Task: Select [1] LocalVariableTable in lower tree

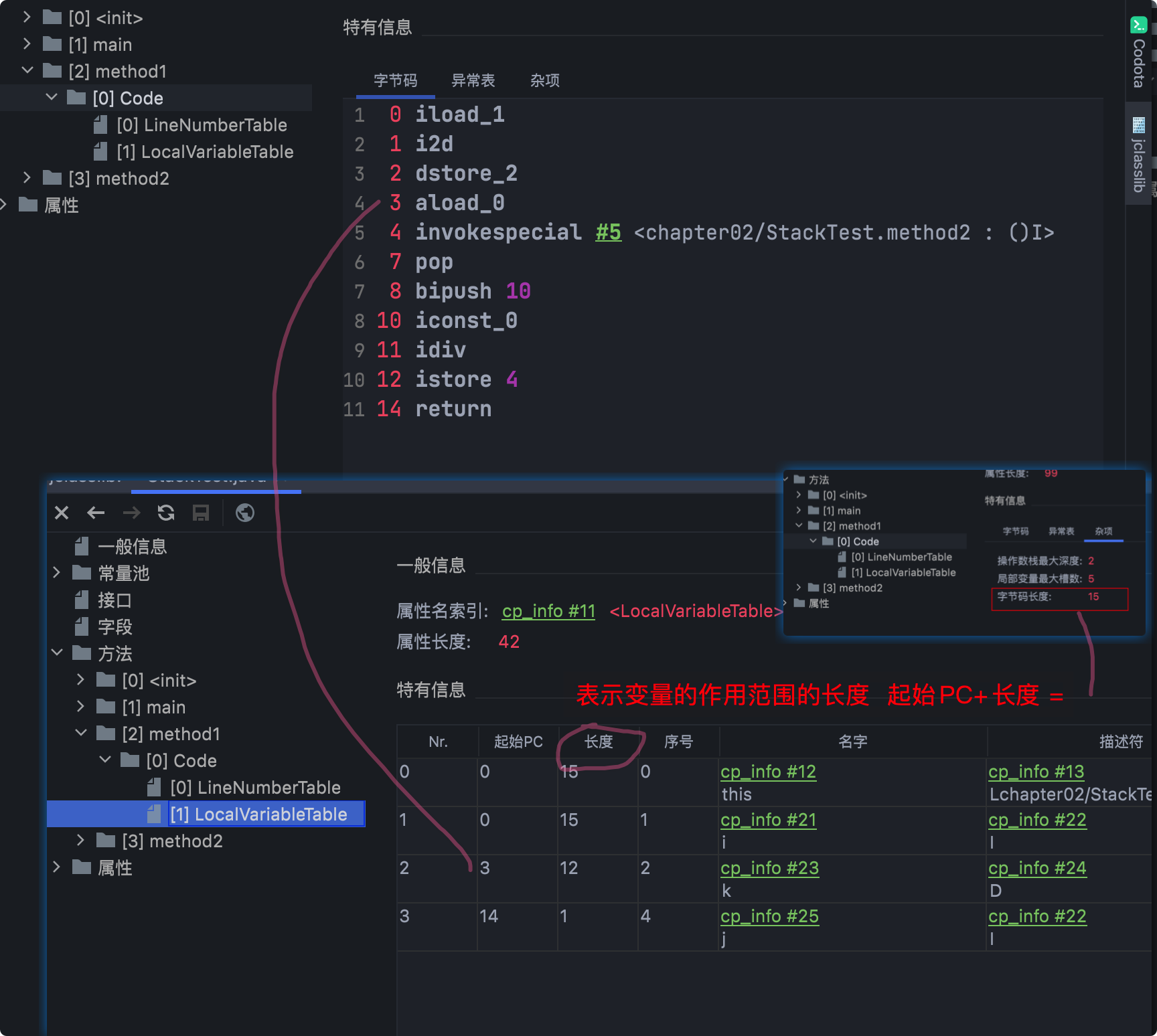Action: coord(258,814)
